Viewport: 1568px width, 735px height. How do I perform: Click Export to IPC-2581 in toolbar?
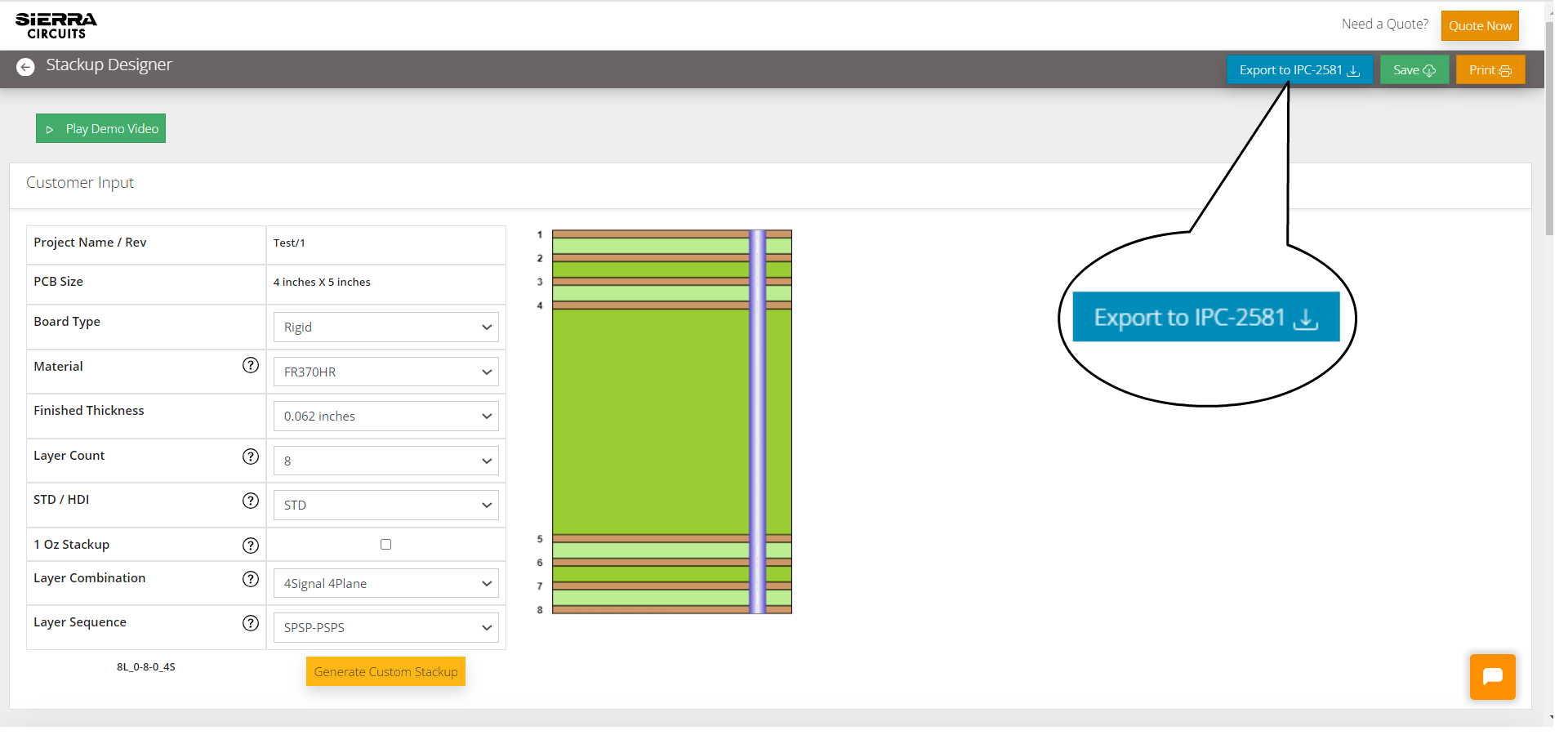1298,70
